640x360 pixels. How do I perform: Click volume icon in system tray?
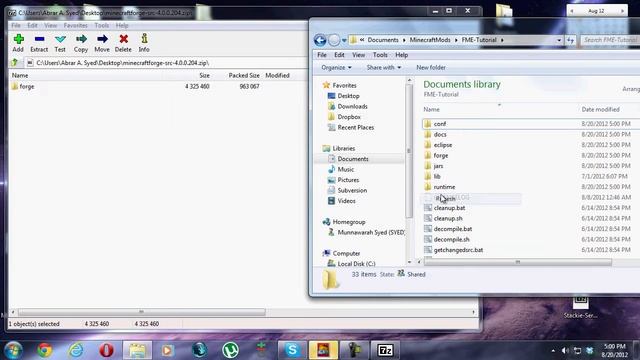click(565, 350)
